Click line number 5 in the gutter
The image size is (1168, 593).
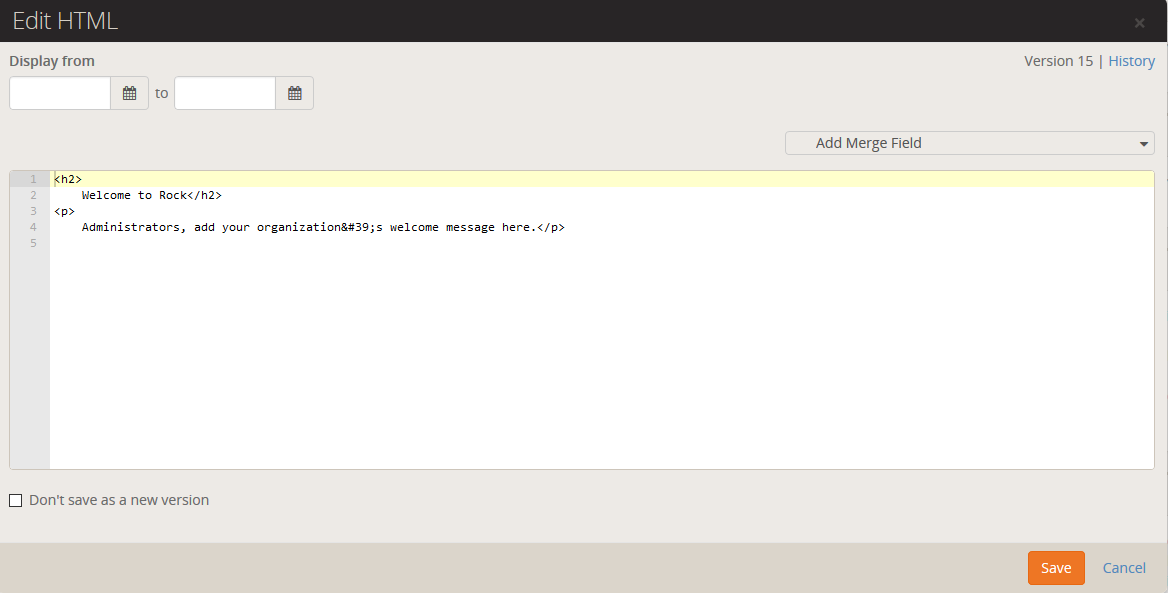click(x=34, y=244)
